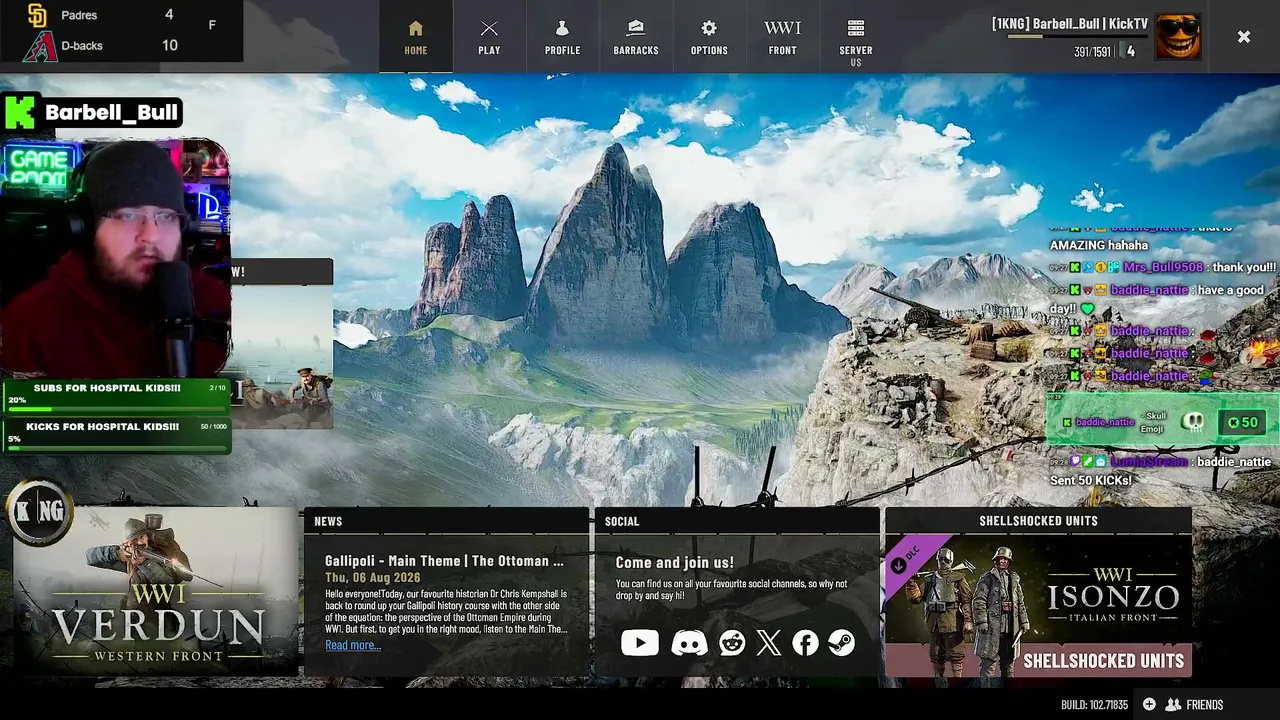
Task: Click the Padres team logo
Action: pyautogui.click(x=37, y=15)
